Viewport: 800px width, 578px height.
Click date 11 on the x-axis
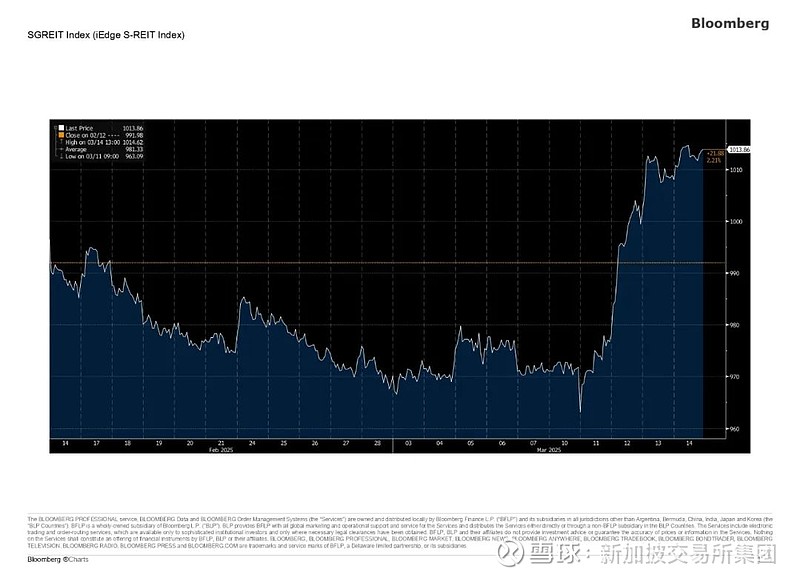click(595, 443)
